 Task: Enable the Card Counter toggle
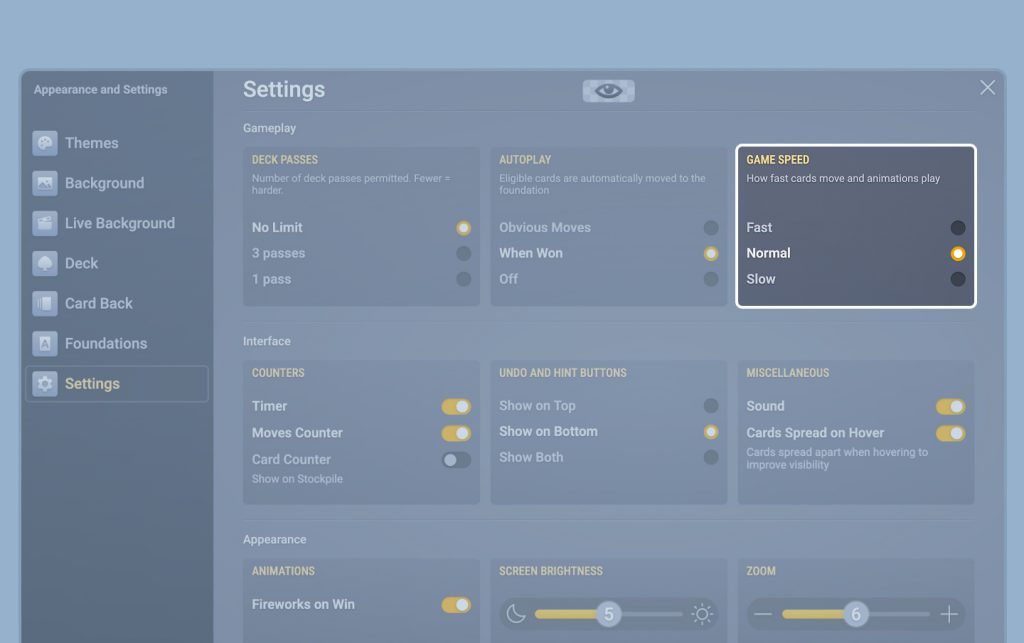(x=456, y=460)
